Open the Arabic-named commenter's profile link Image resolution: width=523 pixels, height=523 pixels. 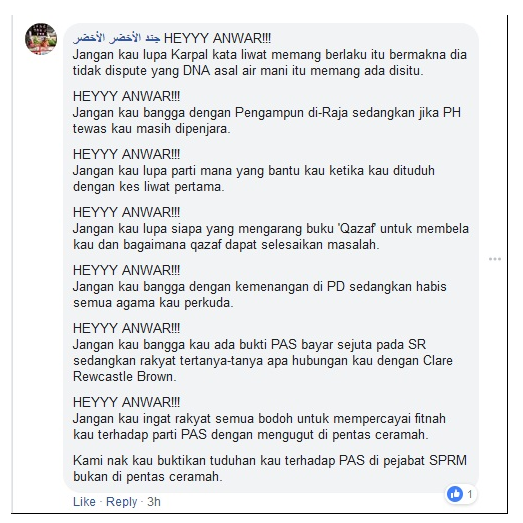pos(116,38)
